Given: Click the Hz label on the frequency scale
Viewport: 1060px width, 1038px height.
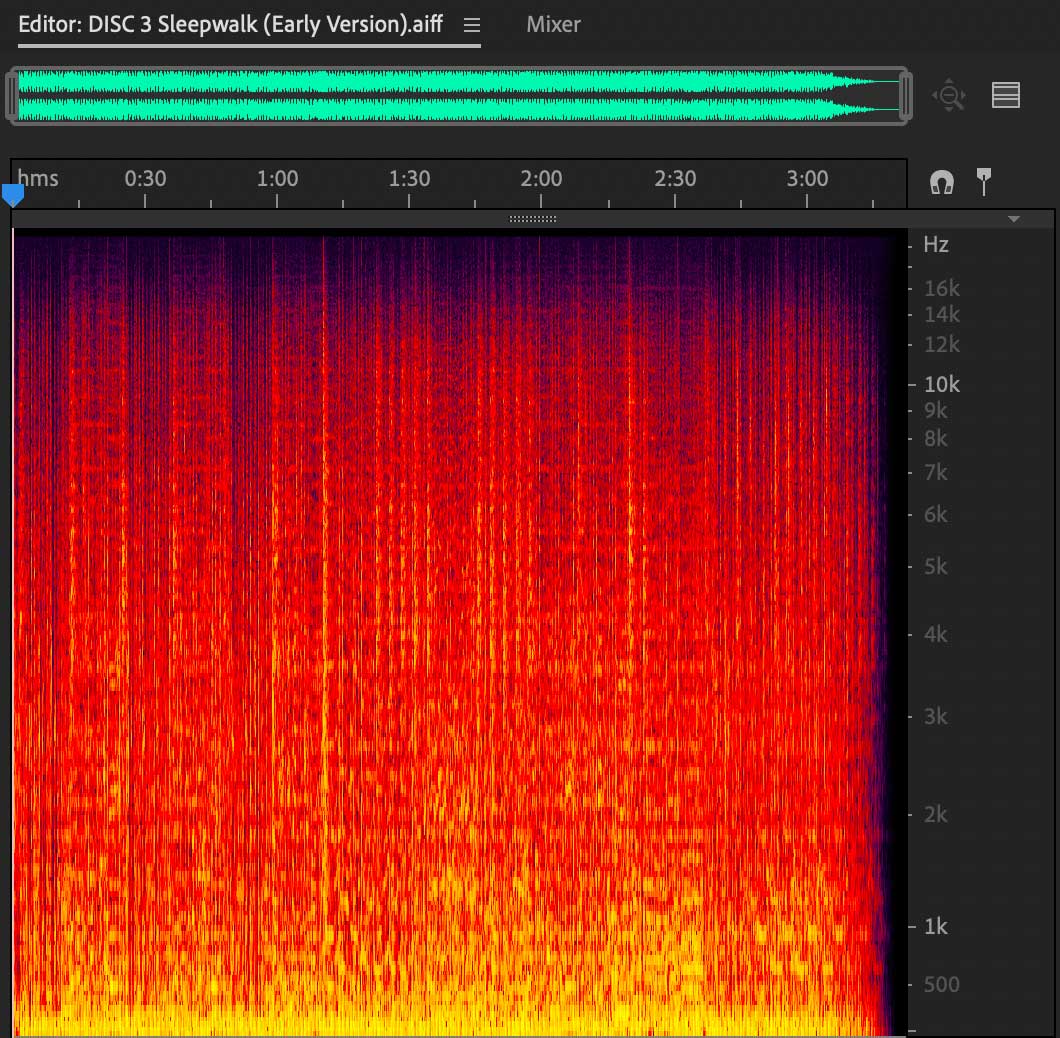Looking at the screenshot, I should (x=935, y=245).
